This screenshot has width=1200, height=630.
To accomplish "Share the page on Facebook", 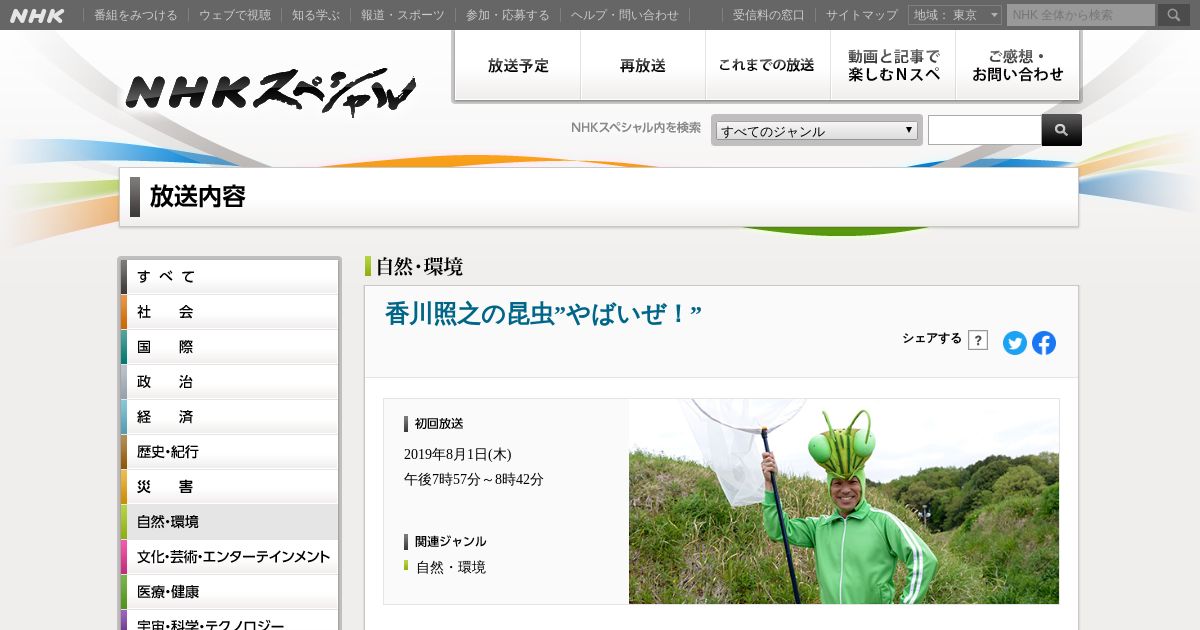I will pos(1044,343).
